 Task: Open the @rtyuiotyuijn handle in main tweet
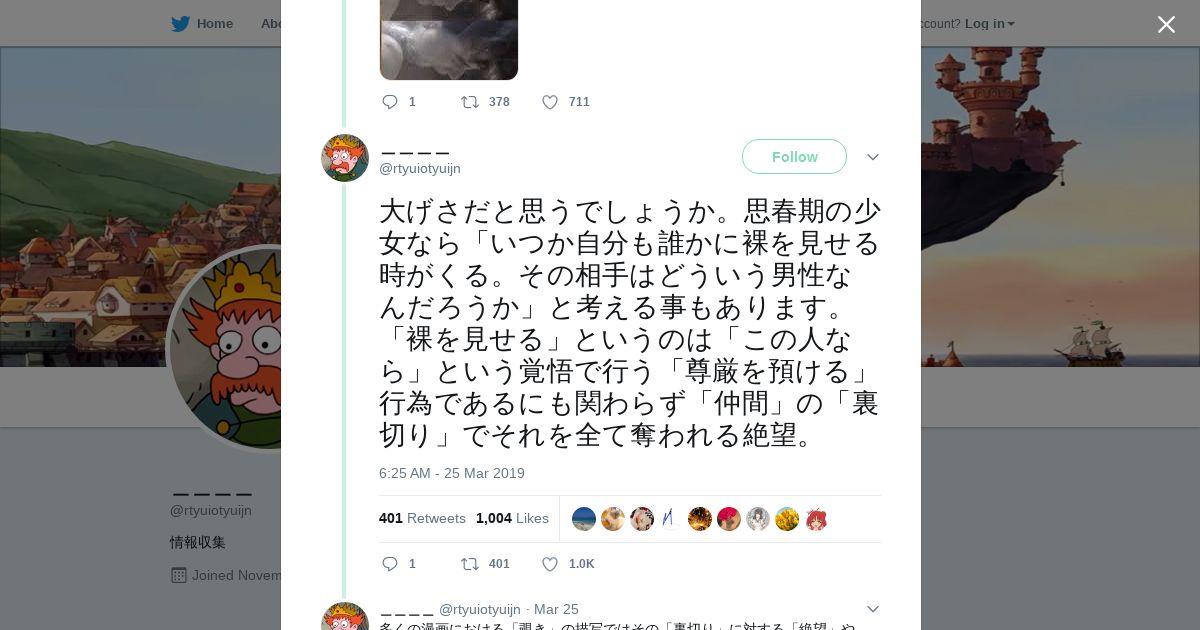coord(420,169)
